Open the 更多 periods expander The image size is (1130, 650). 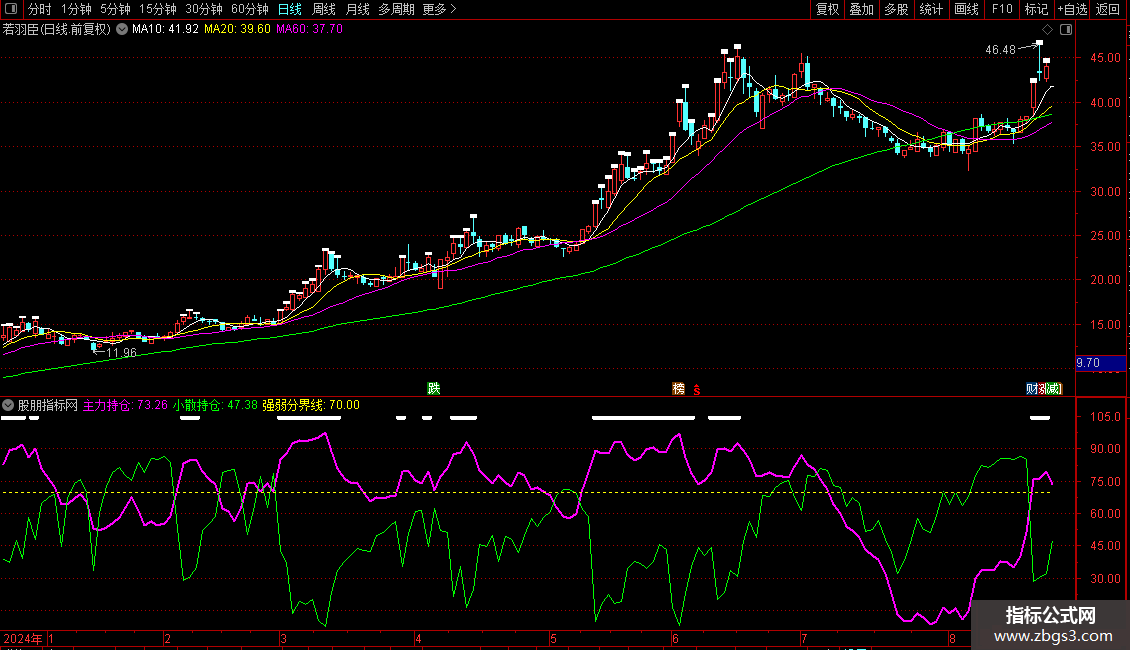439,10
